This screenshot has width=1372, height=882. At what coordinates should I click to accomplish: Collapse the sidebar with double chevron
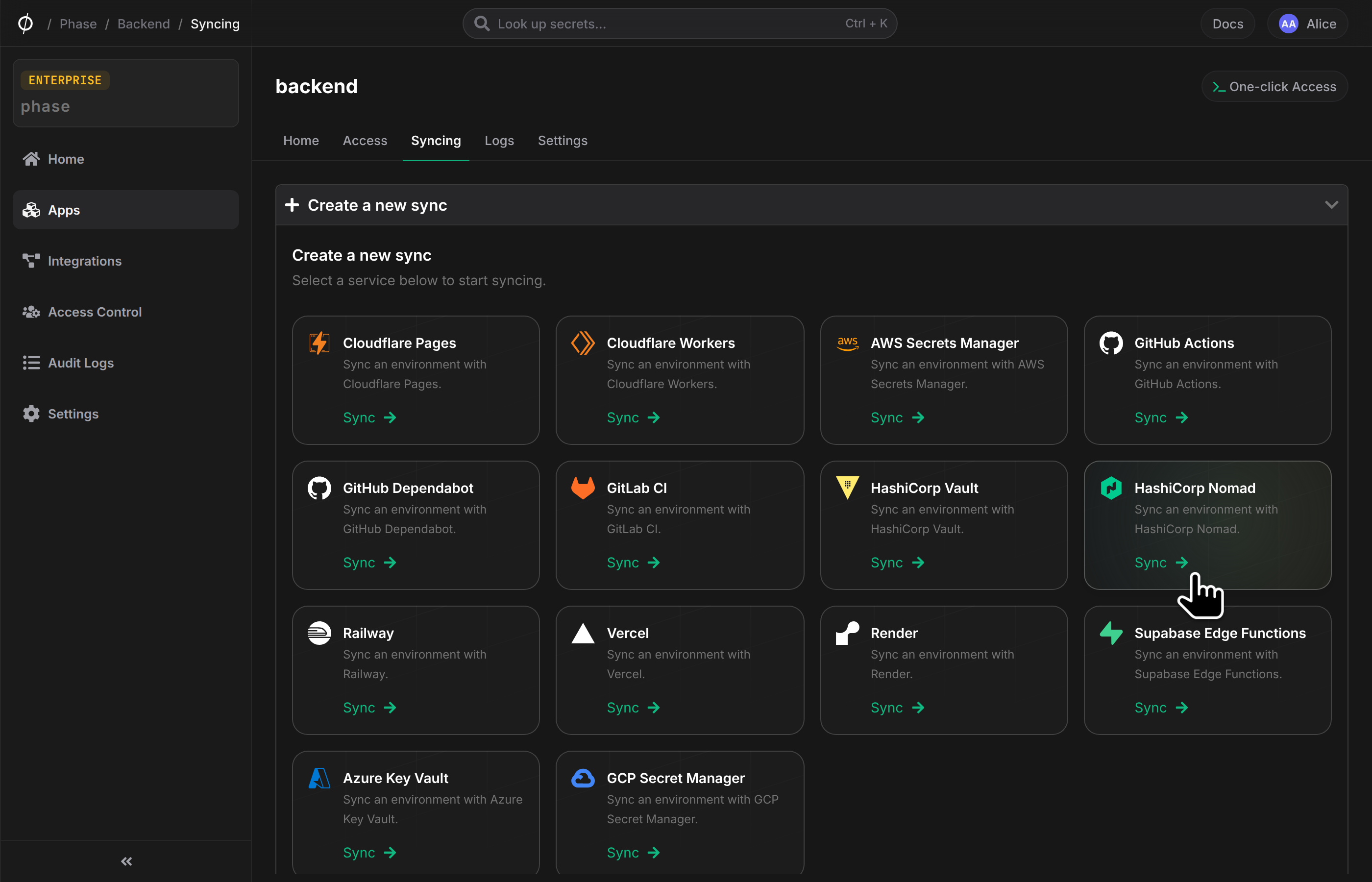coord(126,861)
